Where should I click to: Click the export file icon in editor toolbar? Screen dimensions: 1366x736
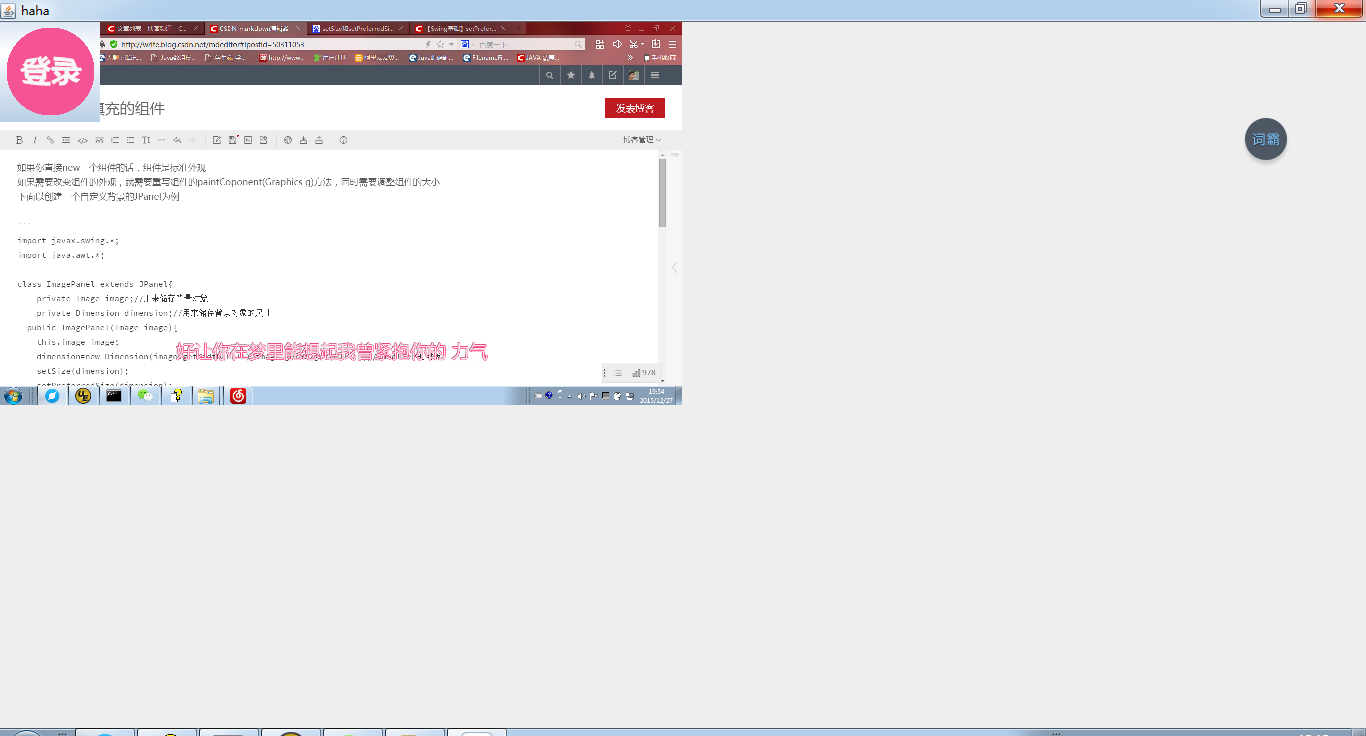319,140
